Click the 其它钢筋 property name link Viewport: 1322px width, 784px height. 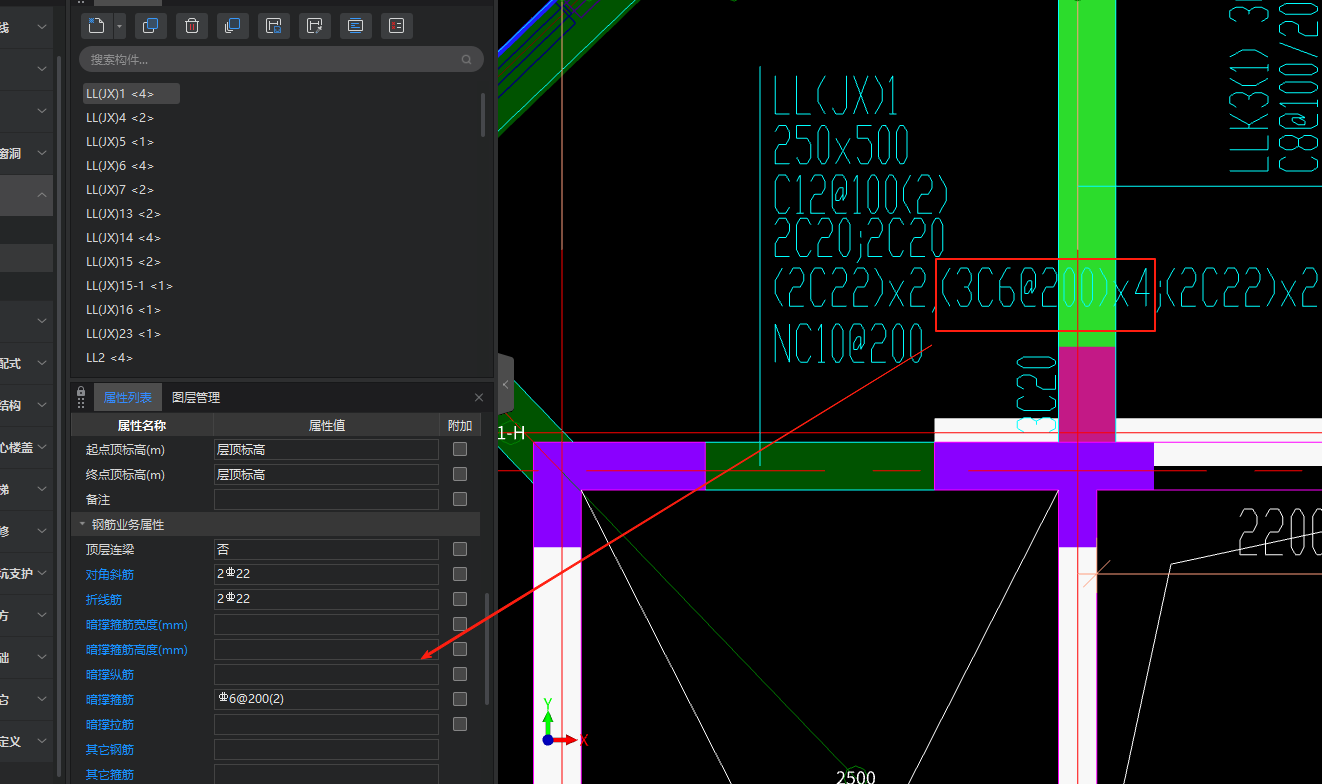point(110,750)
